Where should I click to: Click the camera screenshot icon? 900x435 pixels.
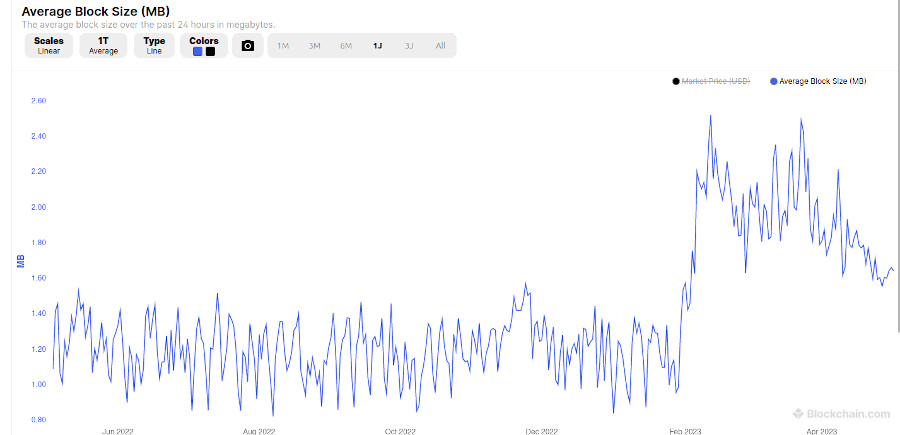click(248, 46)
